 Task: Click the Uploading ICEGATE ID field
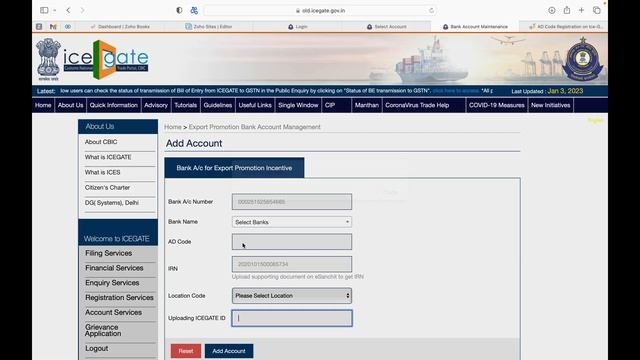(292, 318)
